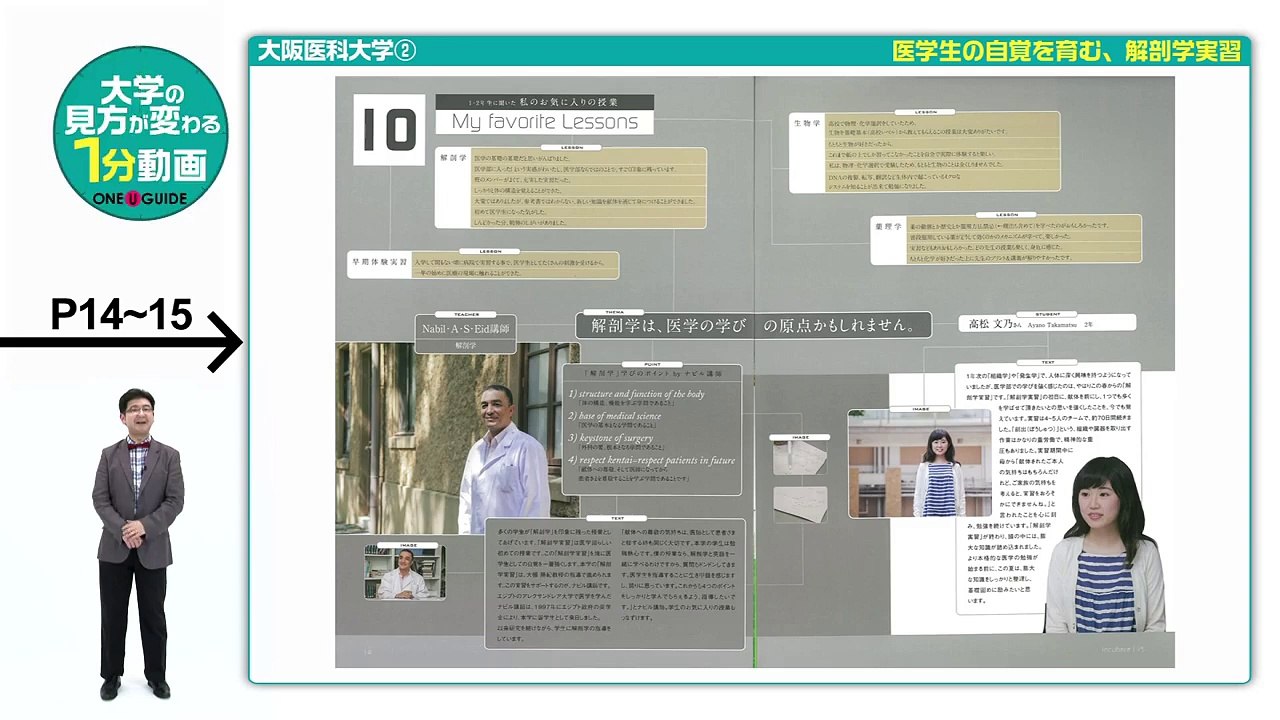This screenshot has height=720, width=1280.
Task: Click the Nabil・A・S・Eid講師 teacher name box
Action: 465,327
